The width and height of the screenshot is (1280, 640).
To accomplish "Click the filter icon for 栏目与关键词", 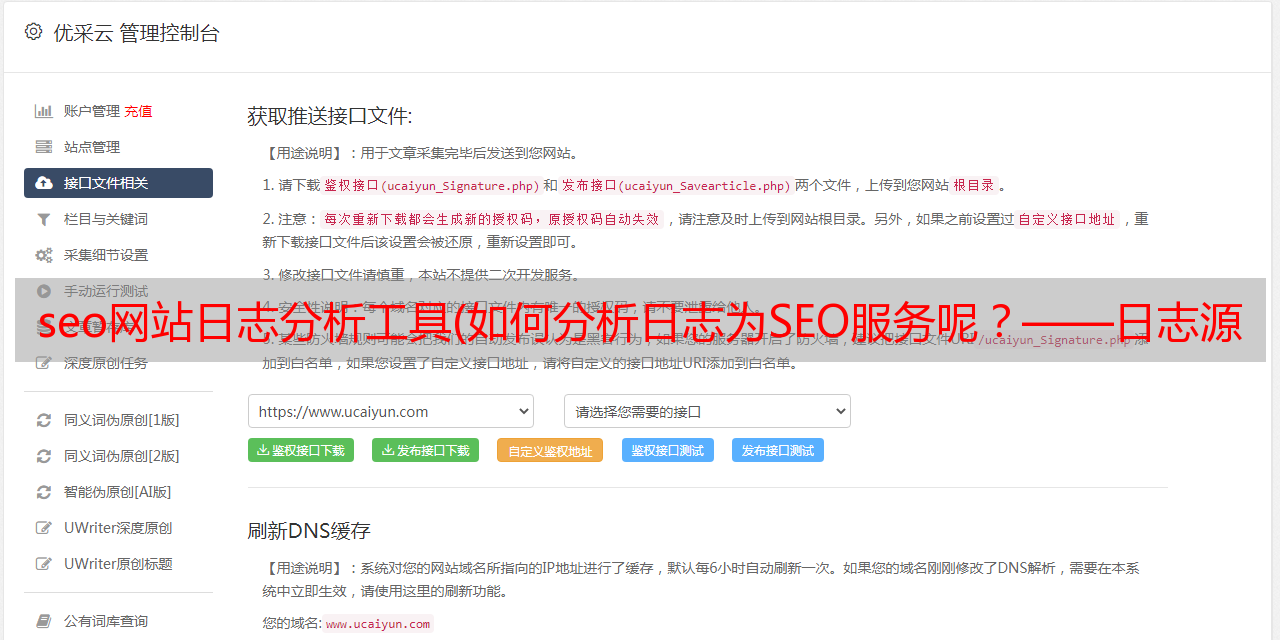I will pyautogui.click(x=43, y=219).
